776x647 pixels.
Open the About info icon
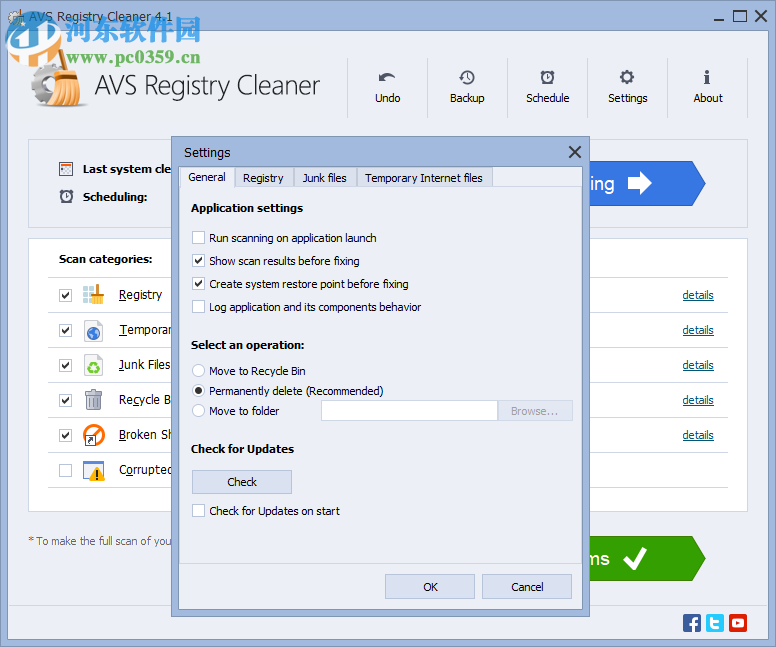pos(707,77)
